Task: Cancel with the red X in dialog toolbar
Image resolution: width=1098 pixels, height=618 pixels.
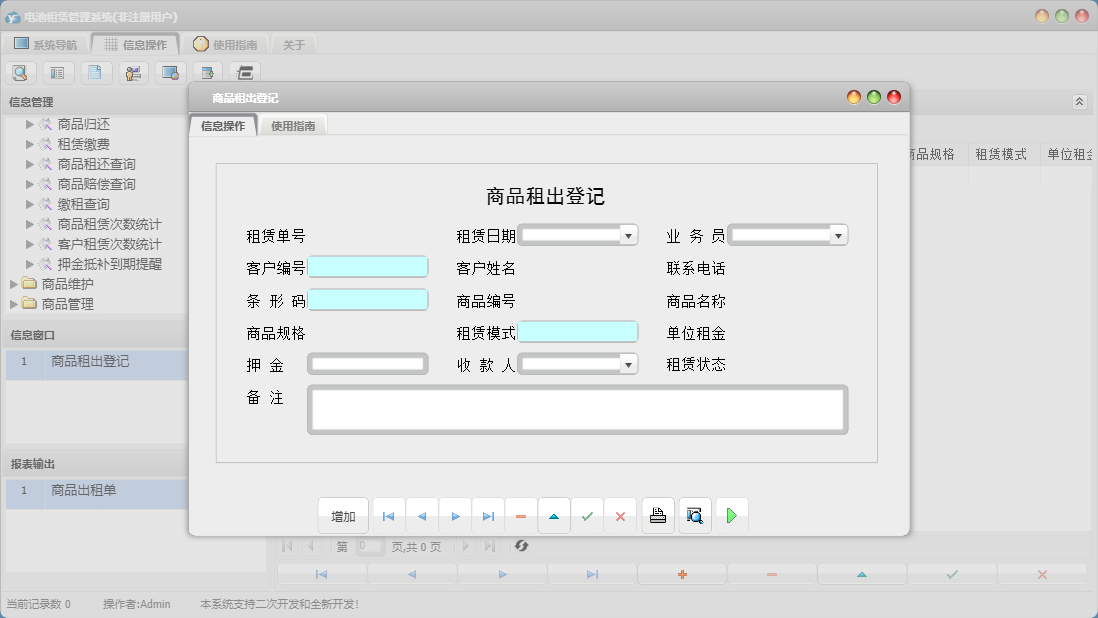Action: 620,516
